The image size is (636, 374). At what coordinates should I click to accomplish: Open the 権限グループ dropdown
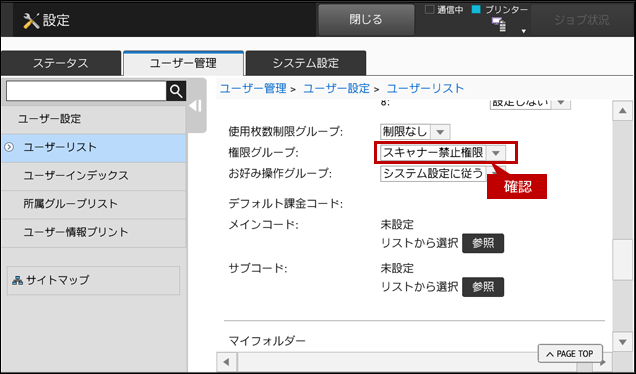443,153
